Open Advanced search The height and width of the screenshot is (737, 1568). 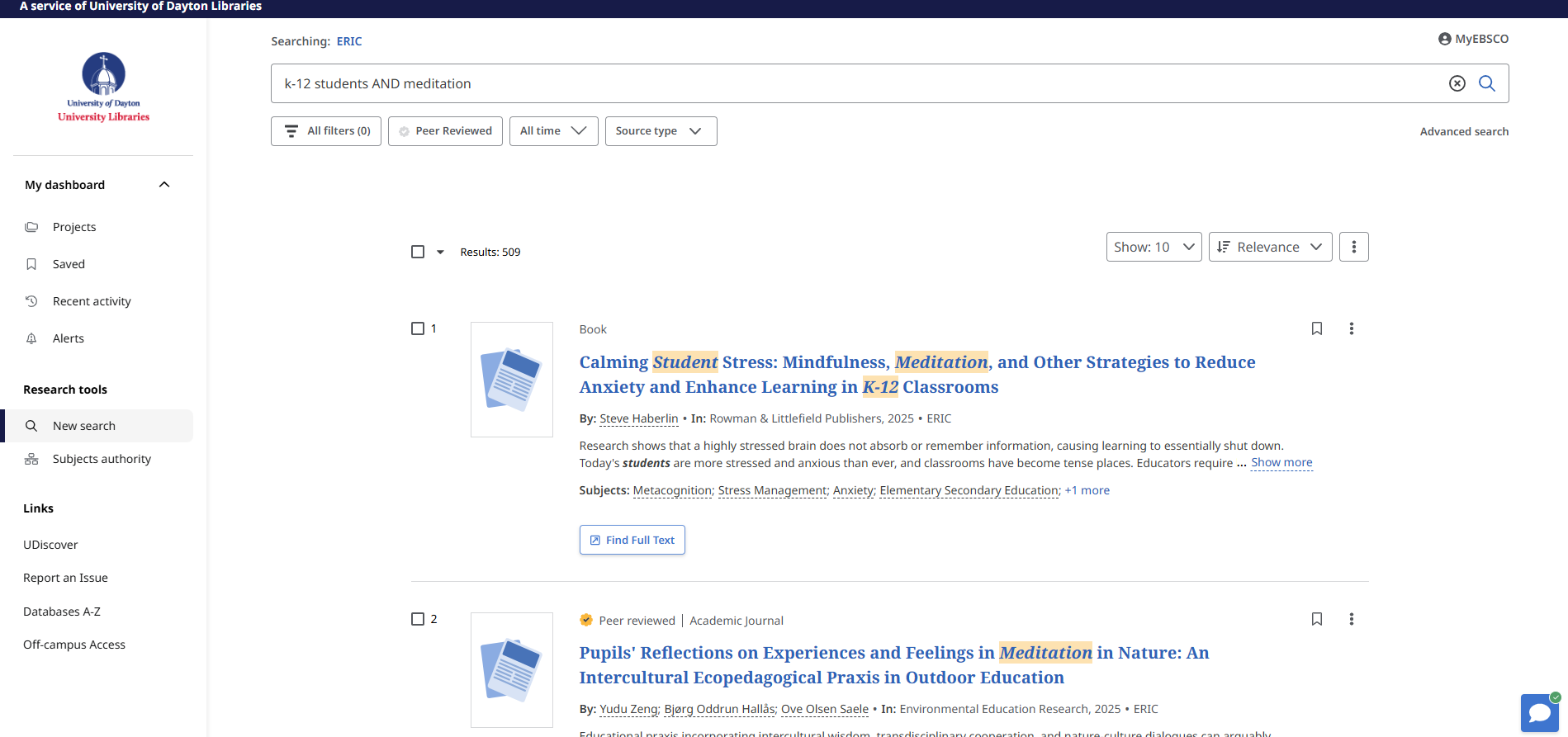(1464, 131)
